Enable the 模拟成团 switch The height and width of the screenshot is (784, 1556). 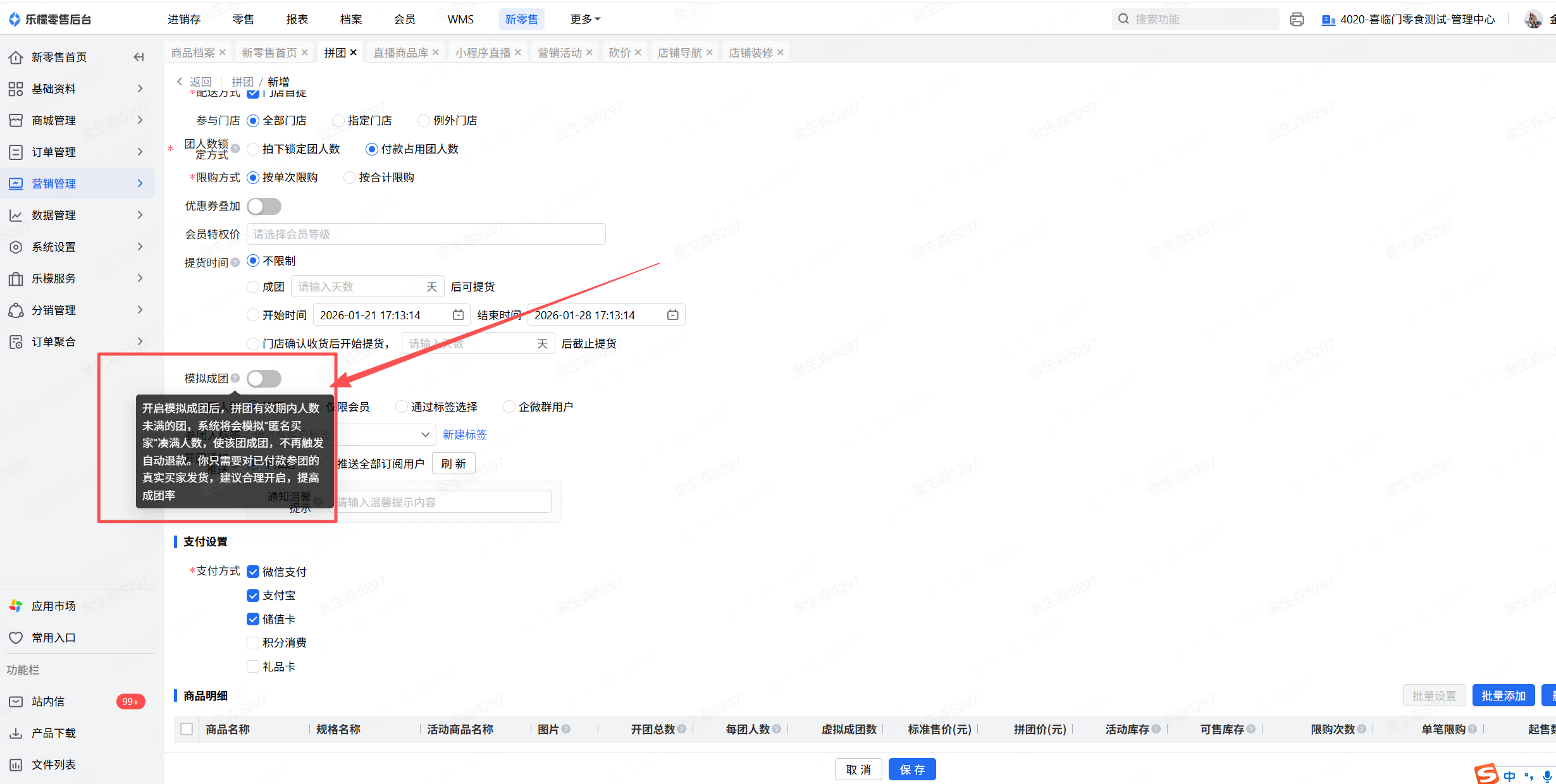264,379
